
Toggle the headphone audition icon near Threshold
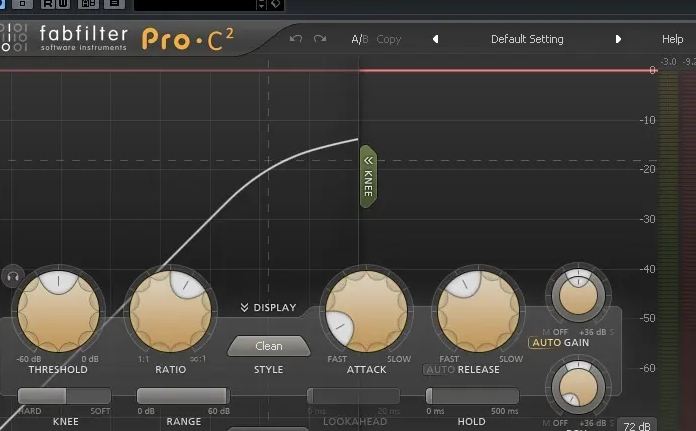[13, 277]
